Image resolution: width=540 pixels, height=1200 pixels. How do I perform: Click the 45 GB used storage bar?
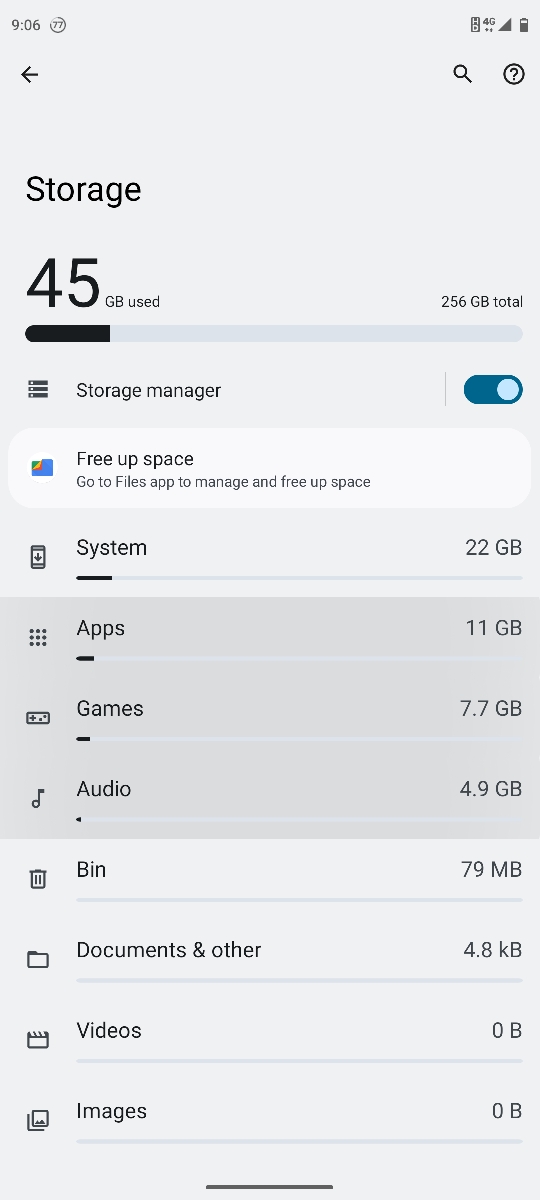coord(274,333)
